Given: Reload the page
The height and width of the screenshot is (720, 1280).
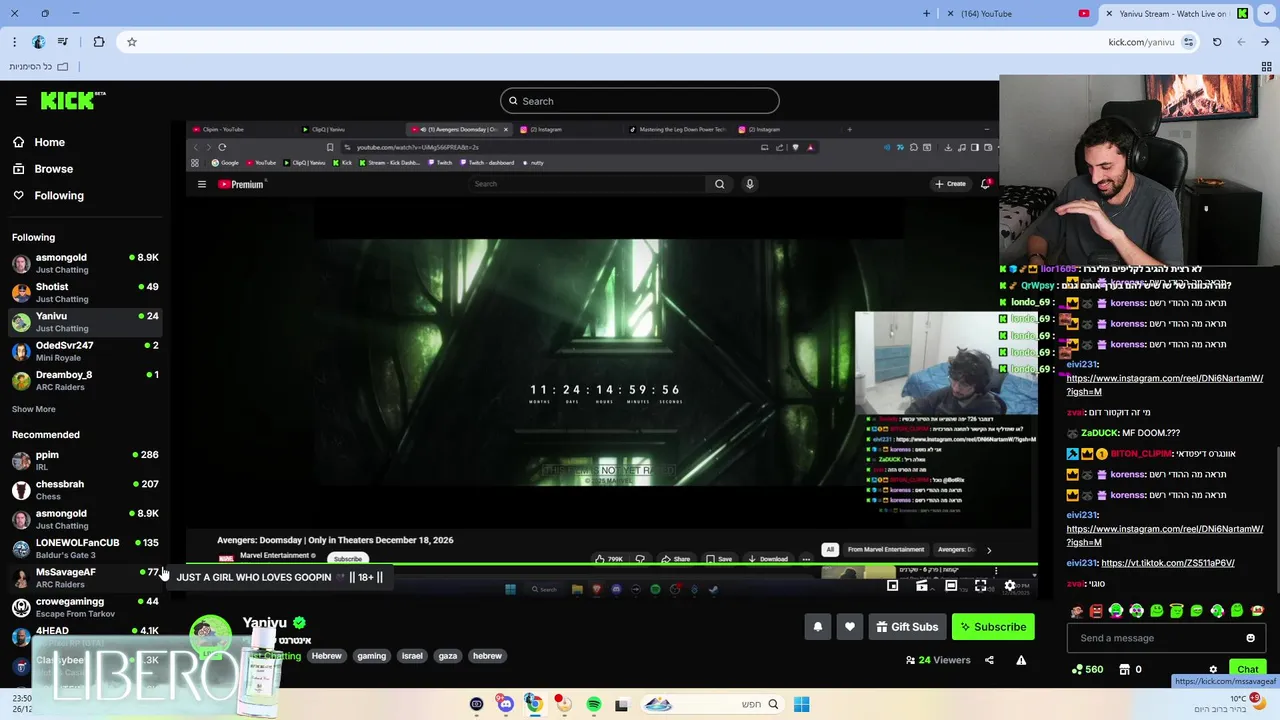Looking at the screenshot, I should 1217,42.
